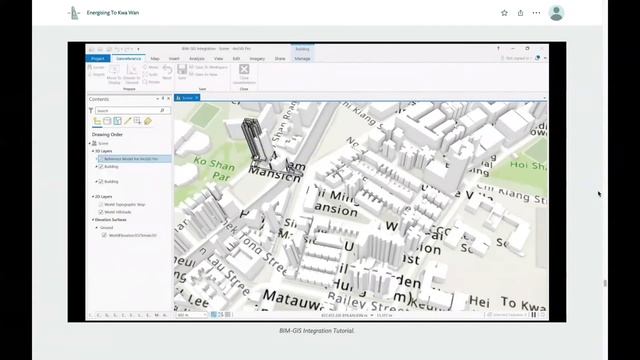Close the Scene view tab
Viewport: 640px width, 360px height.
pyautogui.click(x=197, y=98)
